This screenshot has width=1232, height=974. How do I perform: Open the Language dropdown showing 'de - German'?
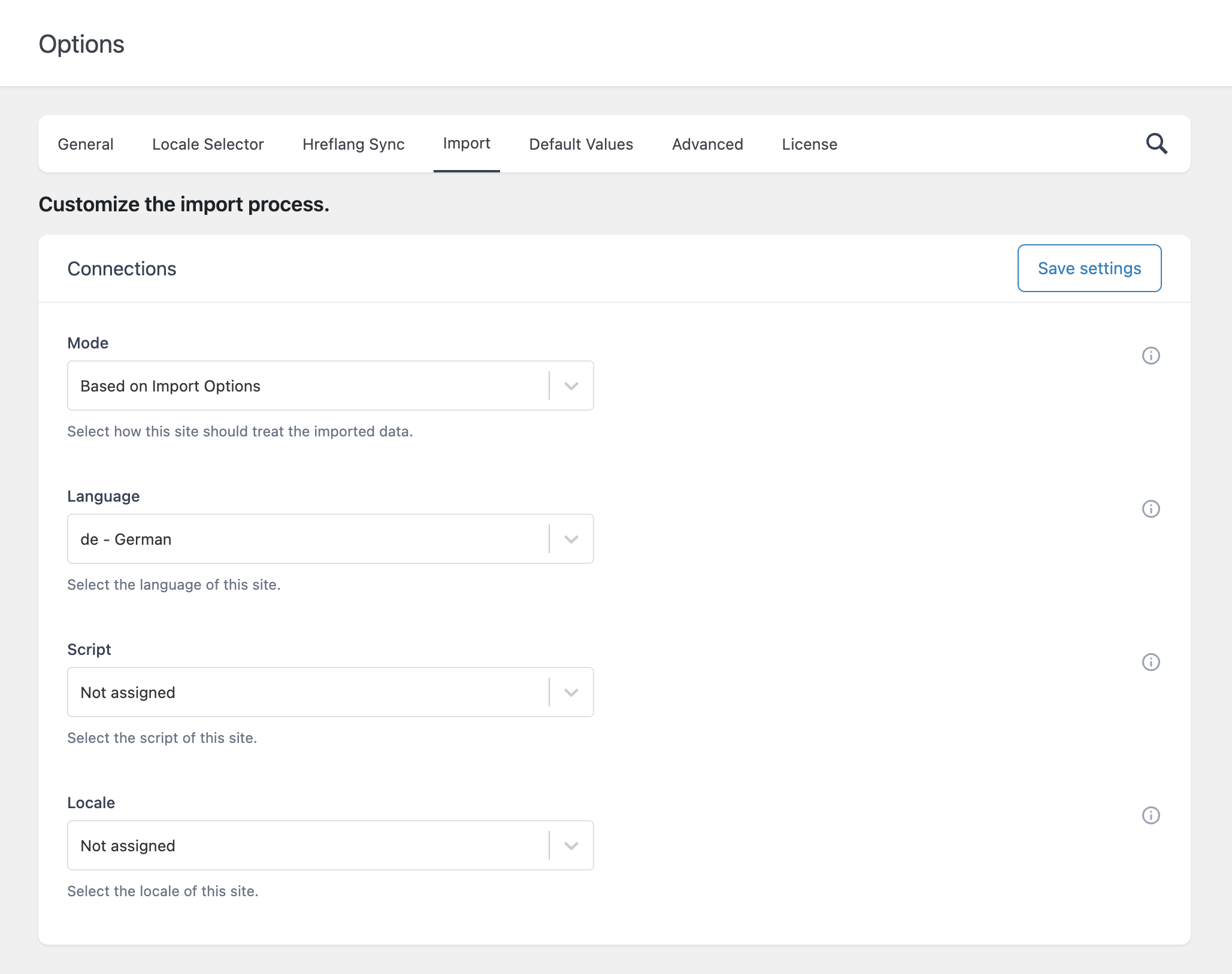[329, 539]
